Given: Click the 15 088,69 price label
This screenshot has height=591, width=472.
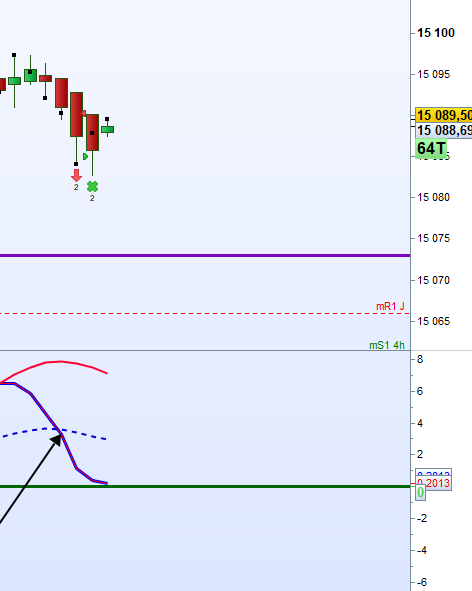Looking at the screenshot, I should pos(444,130).
